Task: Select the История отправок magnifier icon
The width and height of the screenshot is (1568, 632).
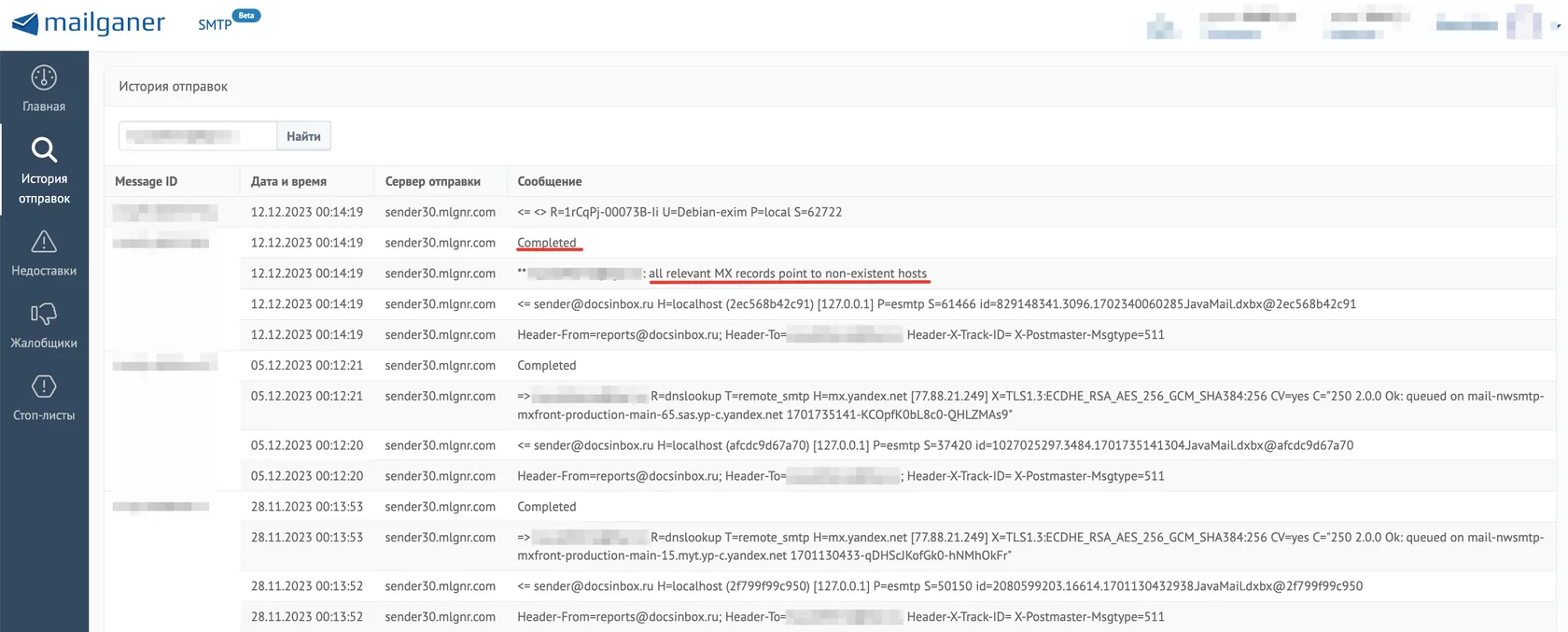Action: 44,149
